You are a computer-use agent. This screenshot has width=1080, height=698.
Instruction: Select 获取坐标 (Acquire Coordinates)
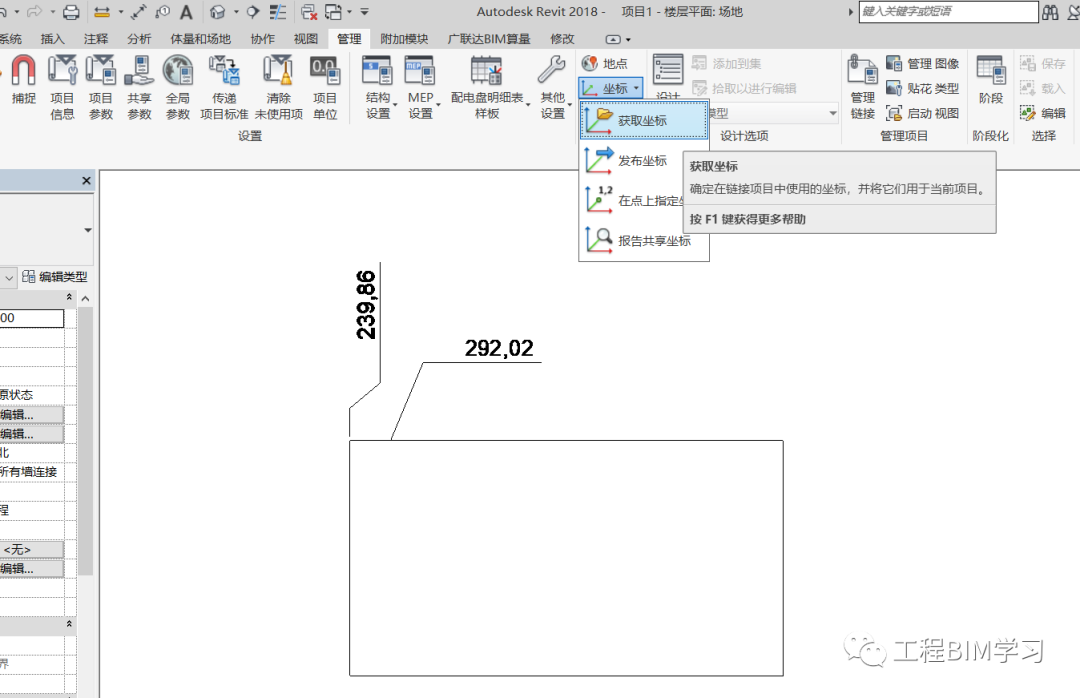[x=644, y=121]
